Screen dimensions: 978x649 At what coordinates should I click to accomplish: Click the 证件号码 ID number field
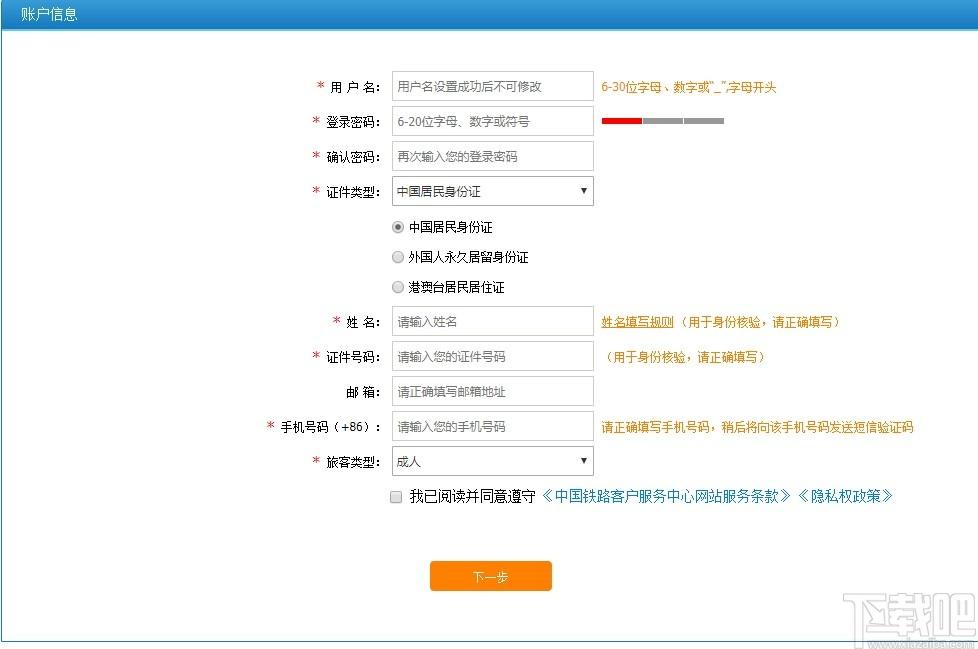pyautogui.click(x=492, y=357)
